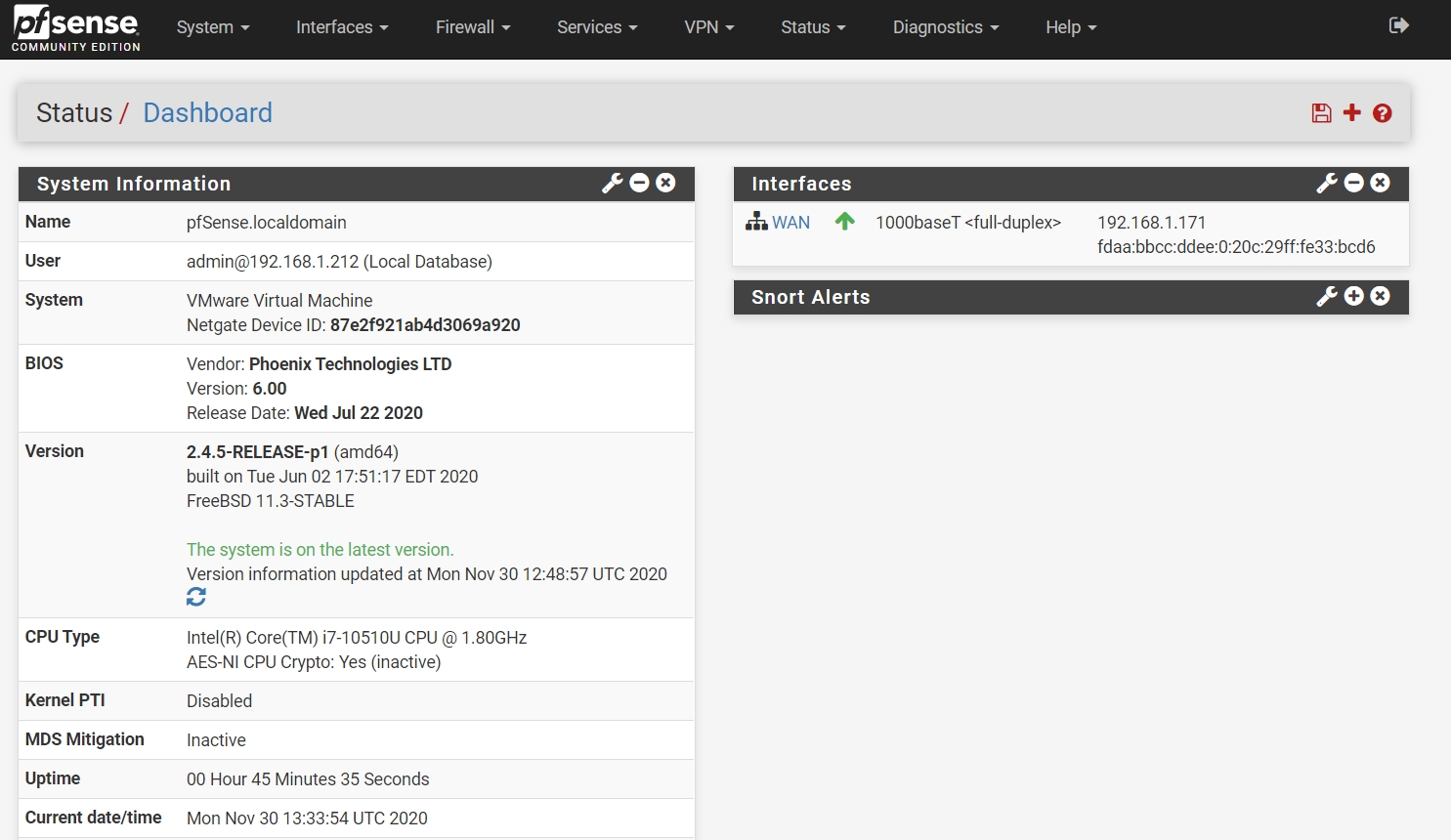1451x840 pixels.
Task: Expand the Snort Alerts widget
Action: pyautogui.click(x=1354, y=296)
